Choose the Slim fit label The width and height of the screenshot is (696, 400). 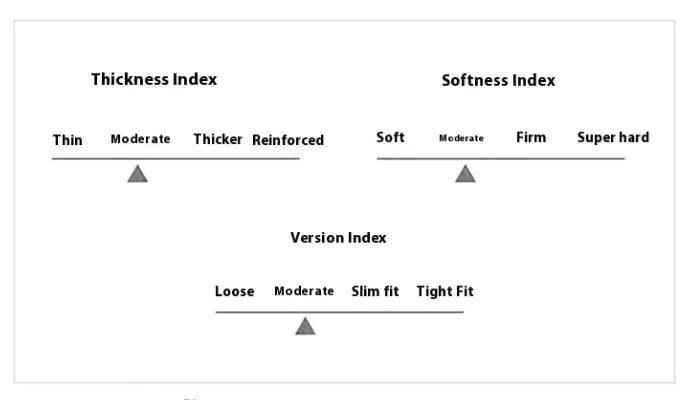[x=375, y=291]
